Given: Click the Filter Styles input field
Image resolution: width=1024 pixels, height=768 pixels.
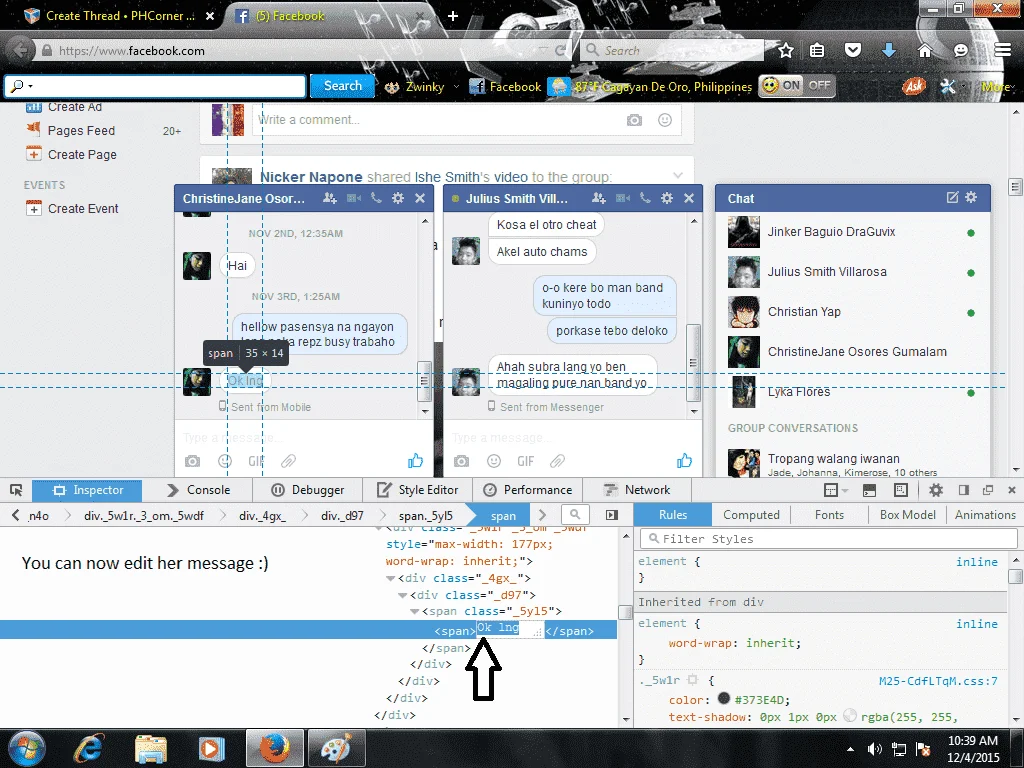Looking at the screenshot, I should tap(828, 539).
